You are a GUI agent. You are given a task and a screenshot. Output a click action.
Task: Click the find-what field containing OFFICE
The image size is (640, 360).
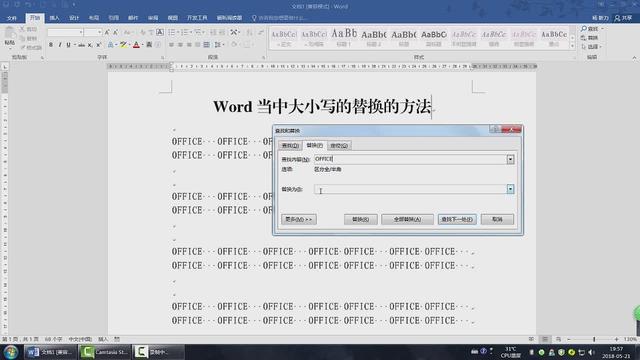coord(410,159)
